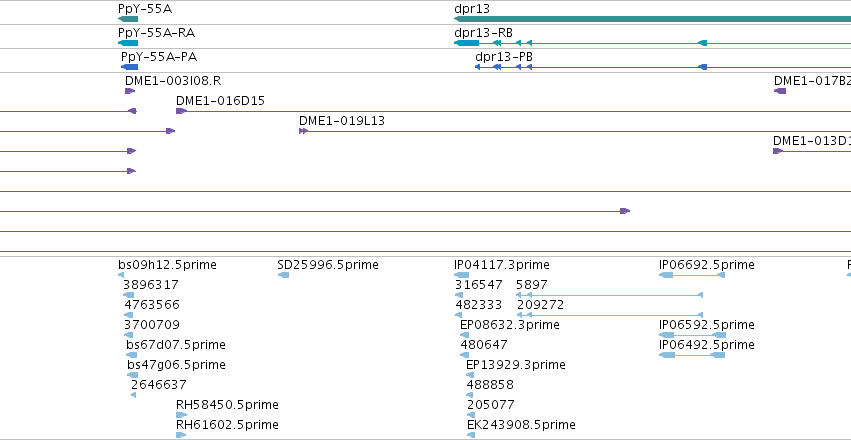Click the RH58450.5prime EST arrow
851x440 pixels.
click(x=181, y=415)
